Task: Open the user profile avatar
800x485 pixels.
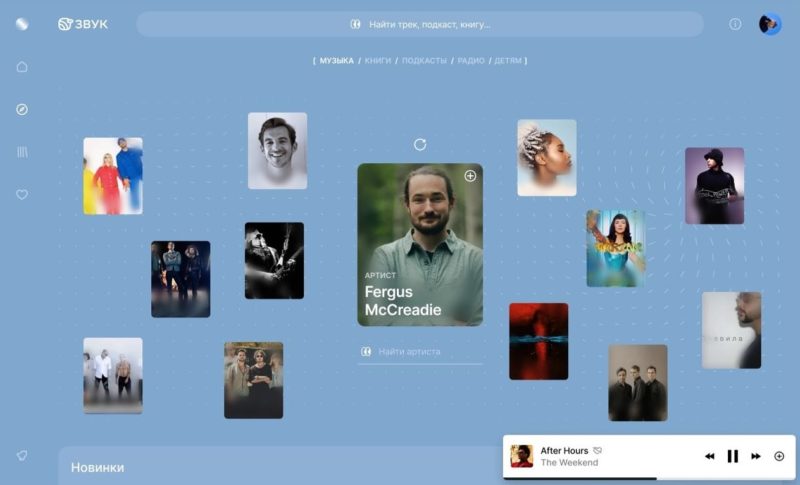Action: [770, 24]
